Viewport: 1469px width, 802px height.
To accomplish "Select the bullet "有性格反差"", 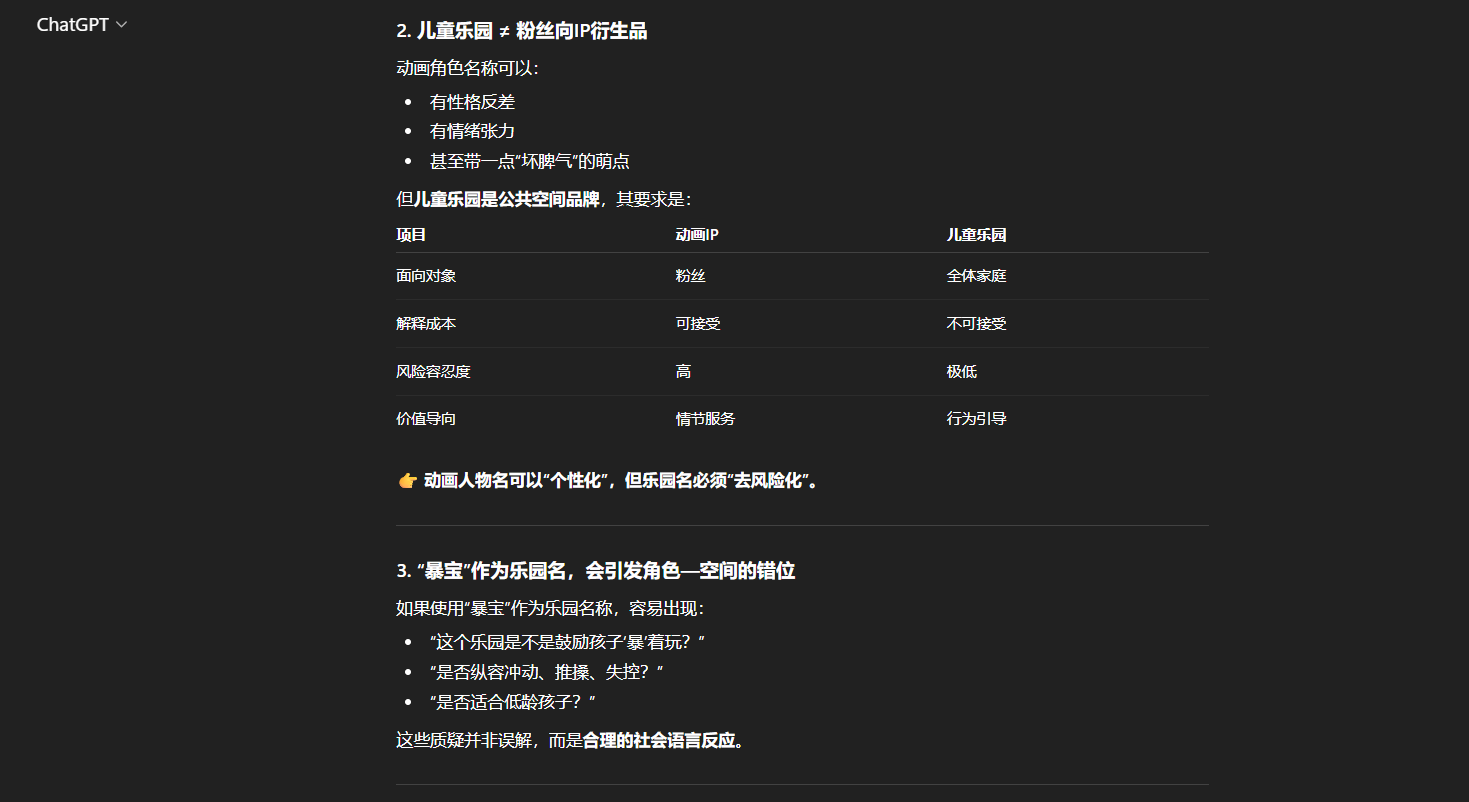I will click(472, 102).
